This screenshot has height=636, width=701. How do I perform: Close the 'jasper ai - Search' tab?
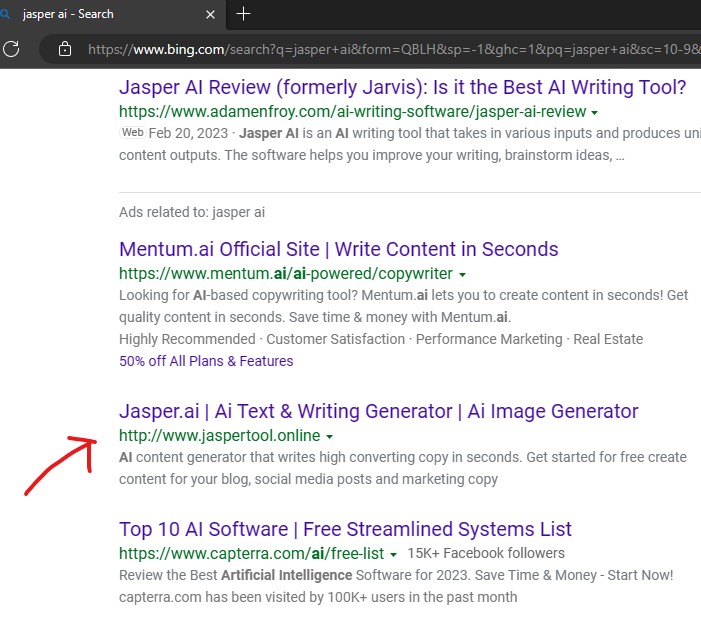pyautogui.click(x=210, y=14)
